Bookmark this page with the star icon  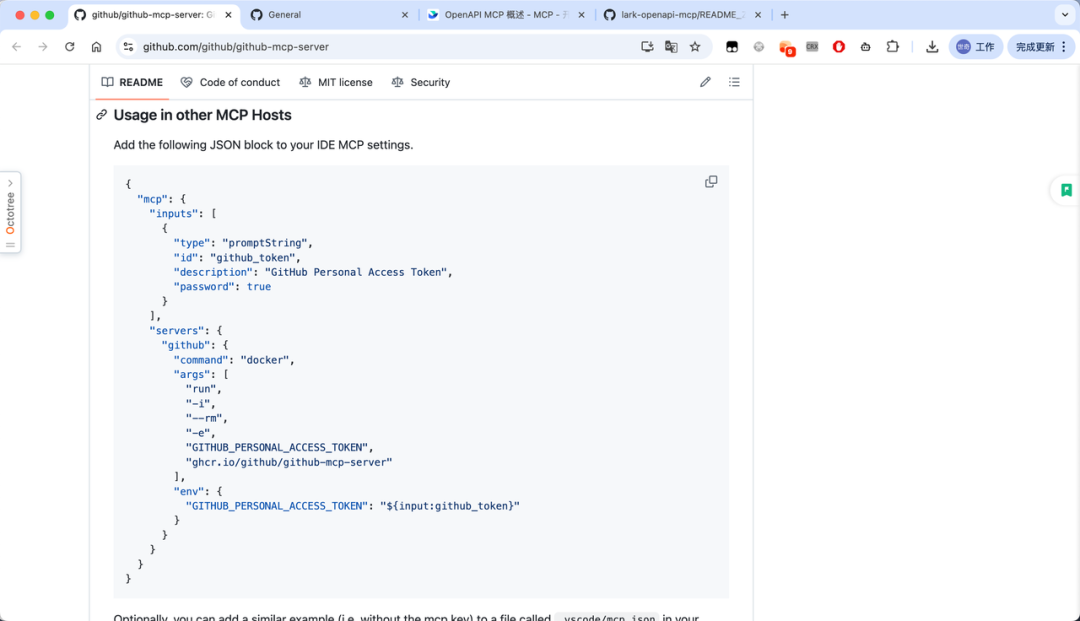click(x=695, y=47)
